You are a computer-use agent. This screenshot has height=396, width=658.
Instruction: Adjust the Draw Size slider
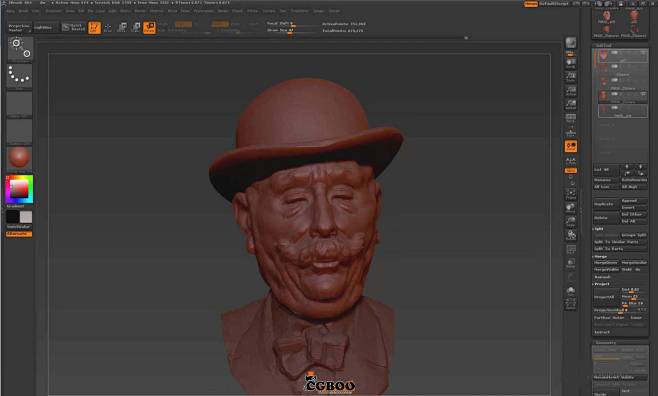click(292, 30)
